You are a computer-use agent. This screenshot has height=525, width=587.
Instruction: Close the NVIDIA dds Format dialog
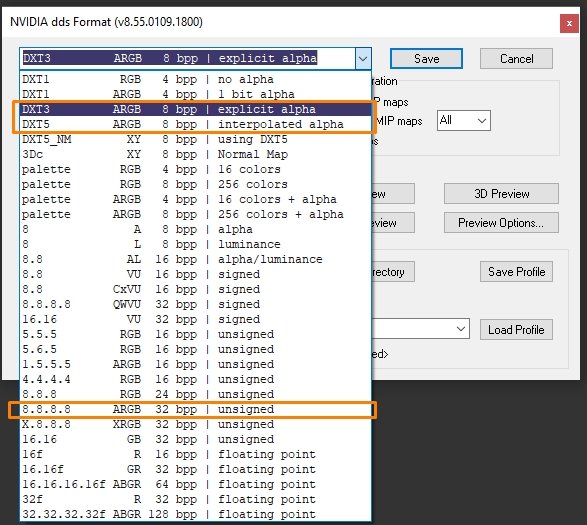[569, 24]
